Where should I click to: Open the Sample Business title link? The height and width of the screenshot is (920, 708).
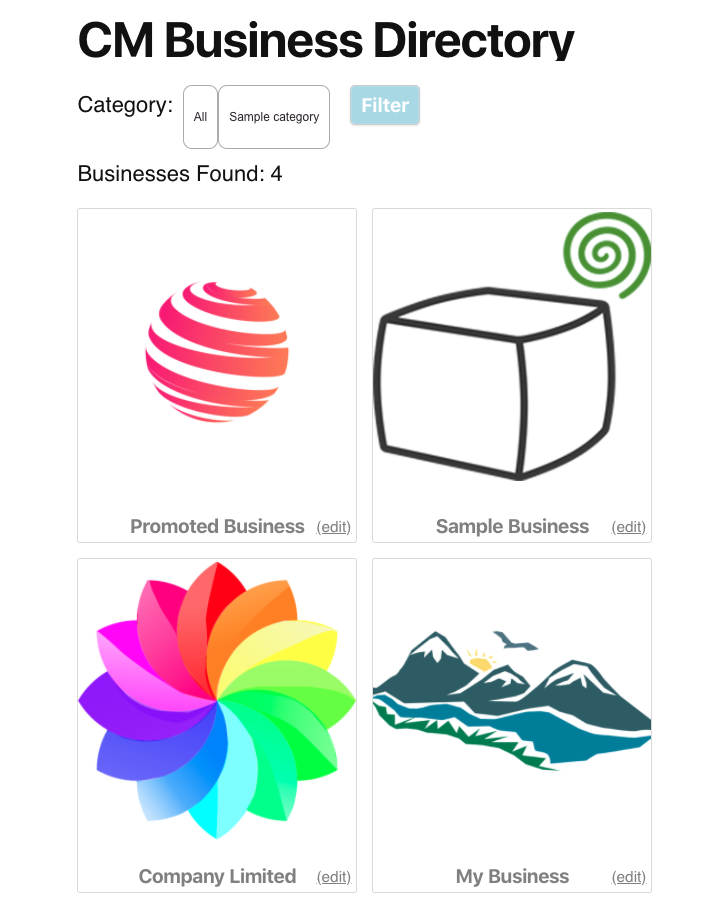[x=512, y=526]
